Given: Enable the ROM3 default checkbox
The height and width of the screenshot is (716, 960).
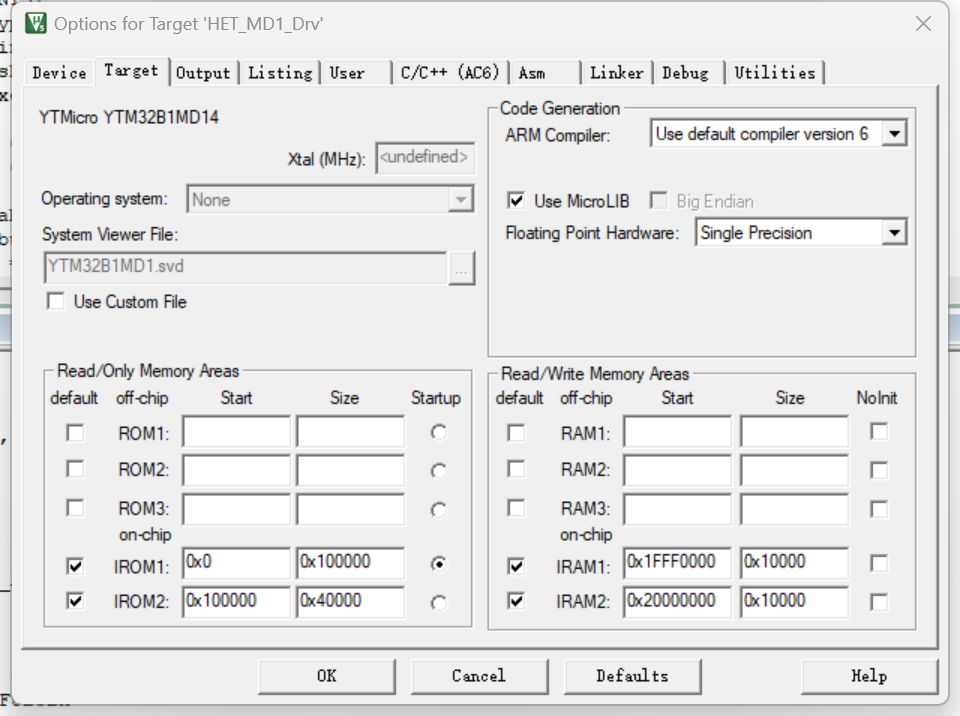Looking at the screenshot, I should pos(75,508).
